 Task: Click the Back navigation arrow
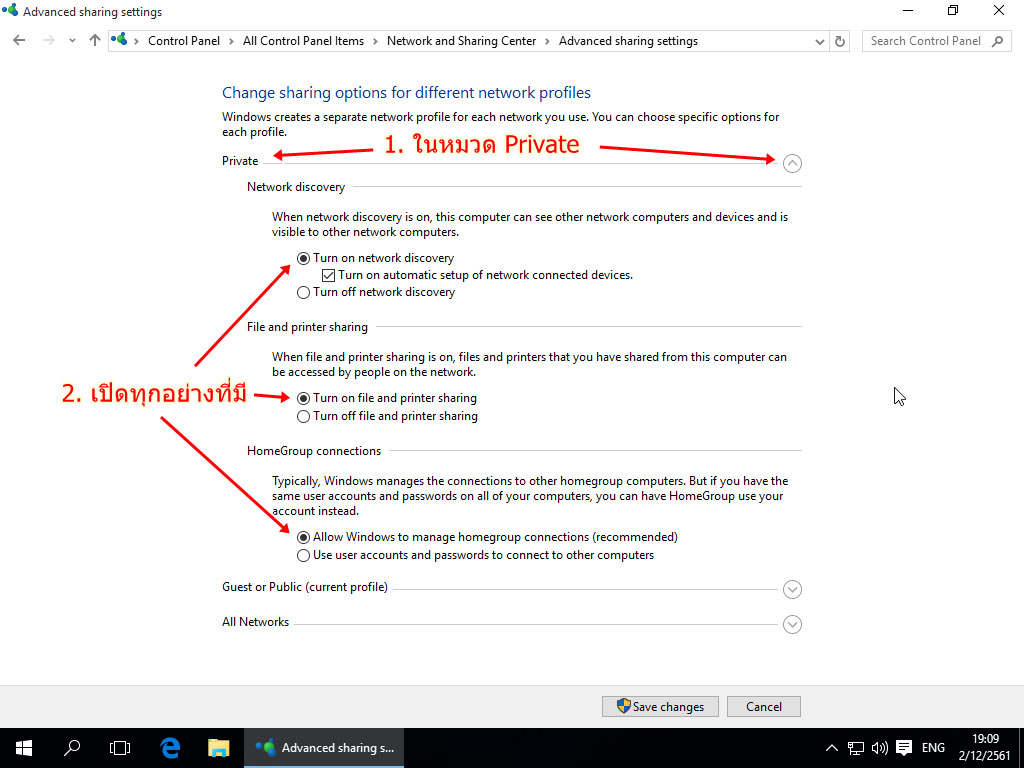[20, 41]
